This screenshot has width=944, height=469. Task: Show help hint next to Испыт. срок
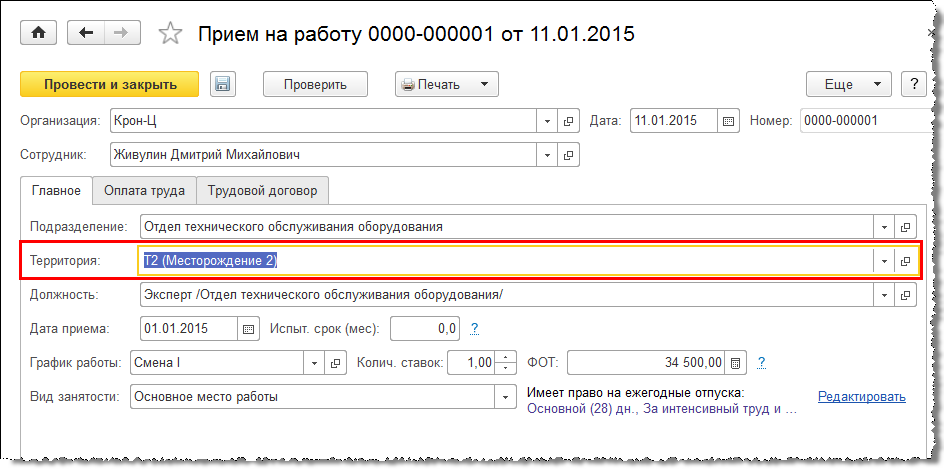coord(474,329)
